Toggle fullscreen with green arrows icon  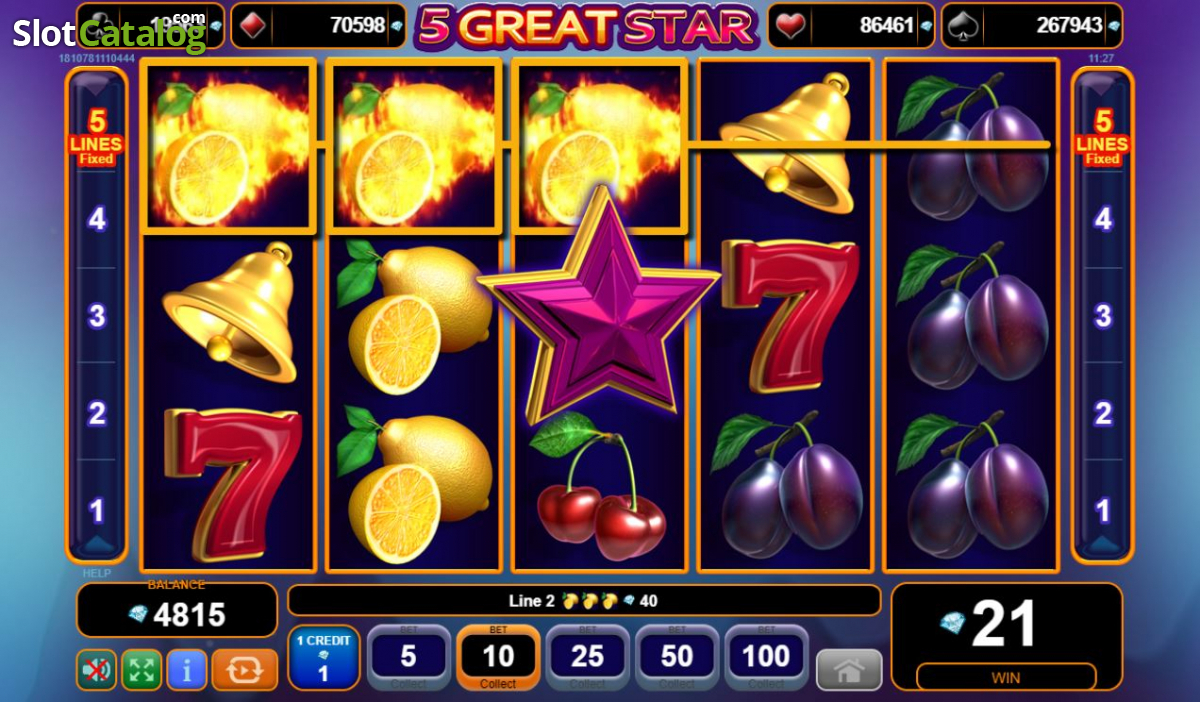(x=141, y=670)
